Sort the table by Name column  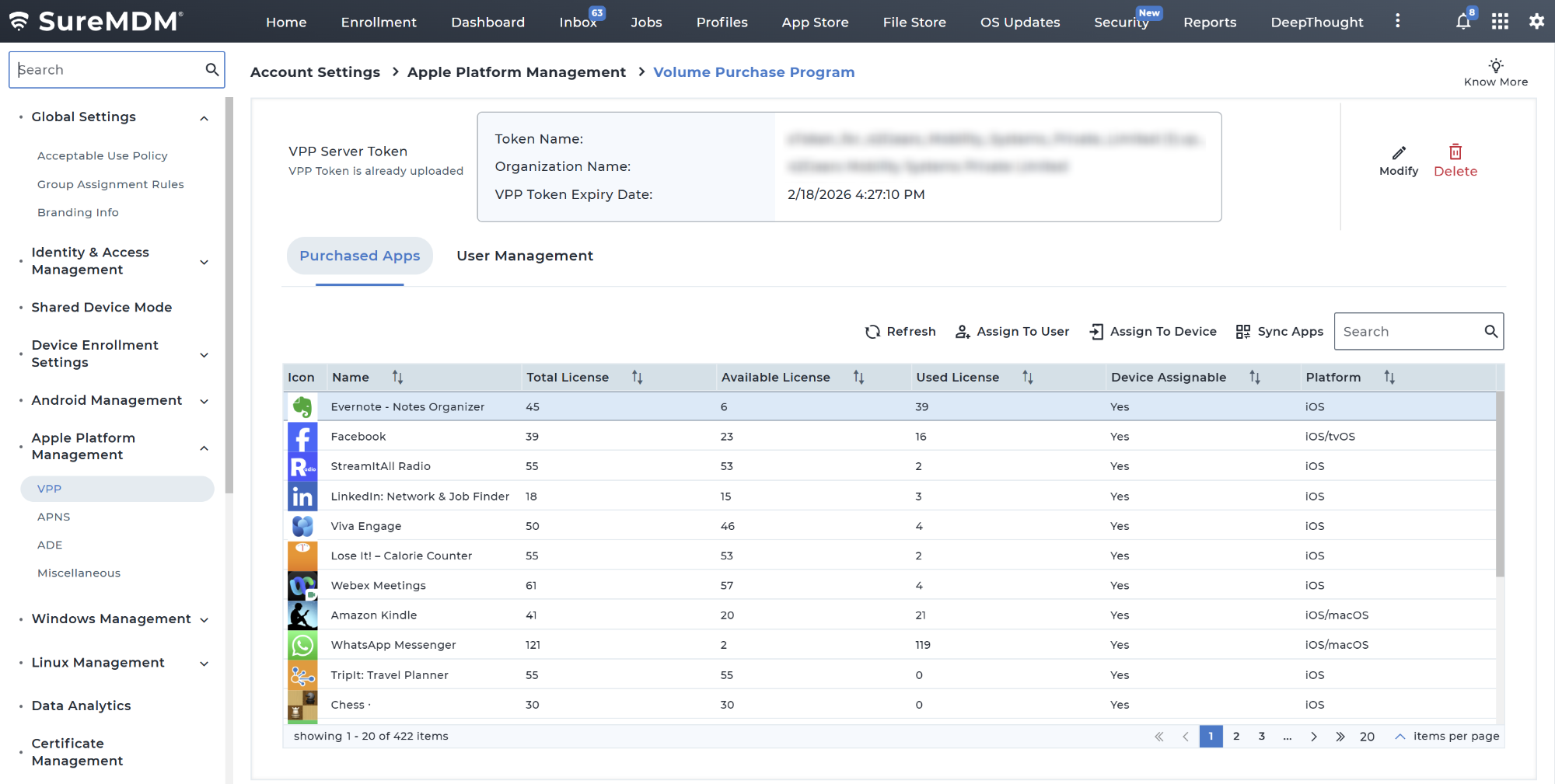(x=397, y=377)
